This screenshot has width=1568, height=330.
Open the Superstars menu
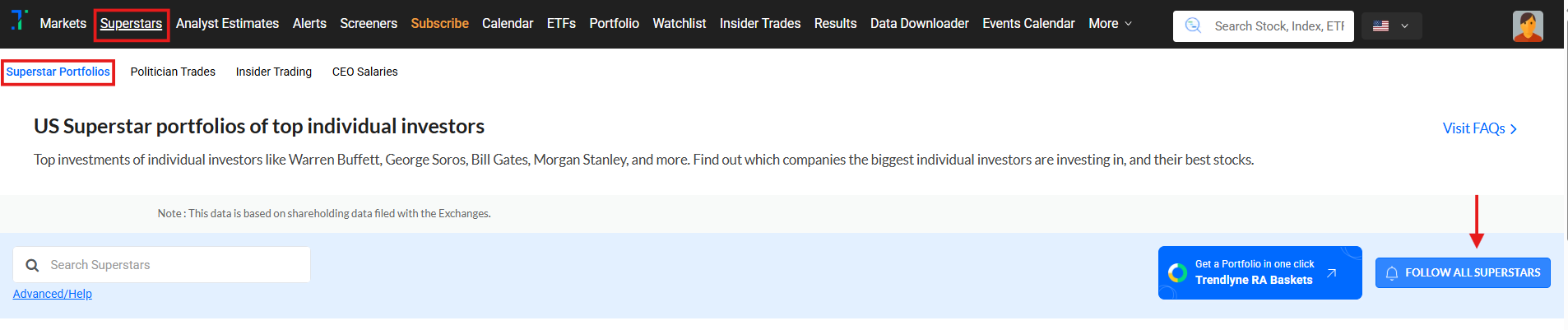pos(131,24)
